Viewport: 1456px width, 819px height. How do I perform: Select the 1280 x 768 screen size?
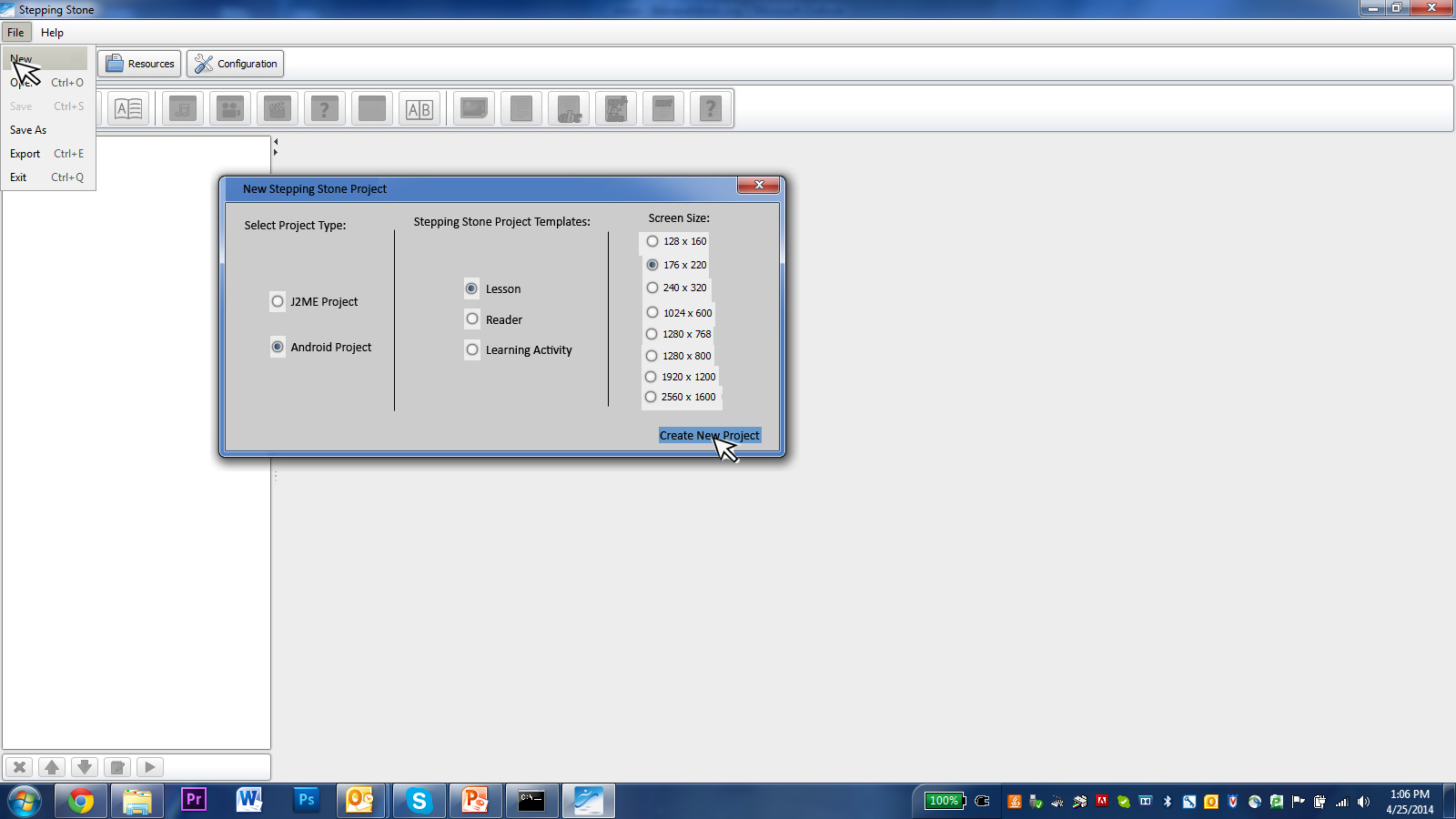[652, 334]
